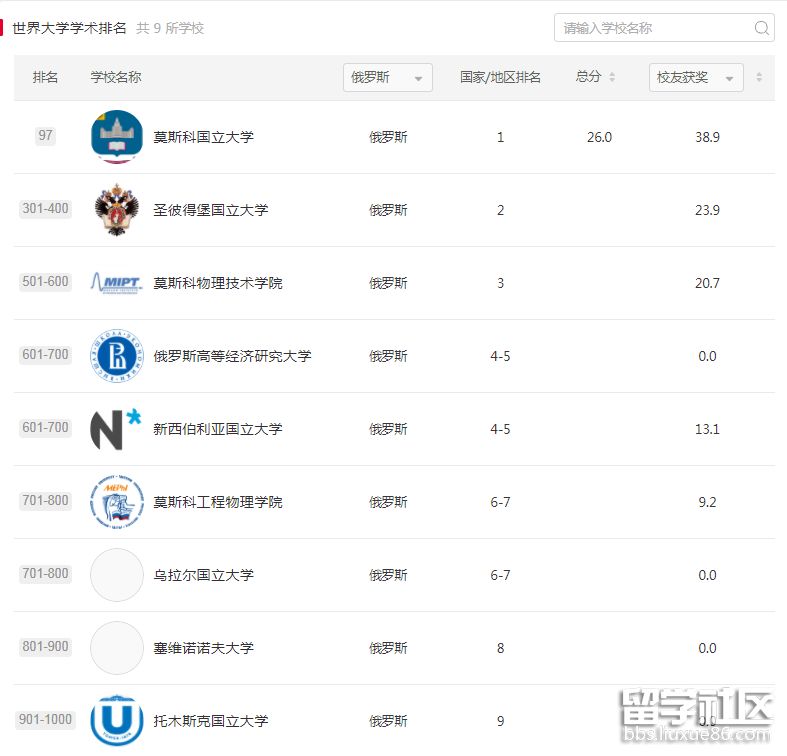
Task: Click the 世界大学学术排名 title
Action: [69, 28]
